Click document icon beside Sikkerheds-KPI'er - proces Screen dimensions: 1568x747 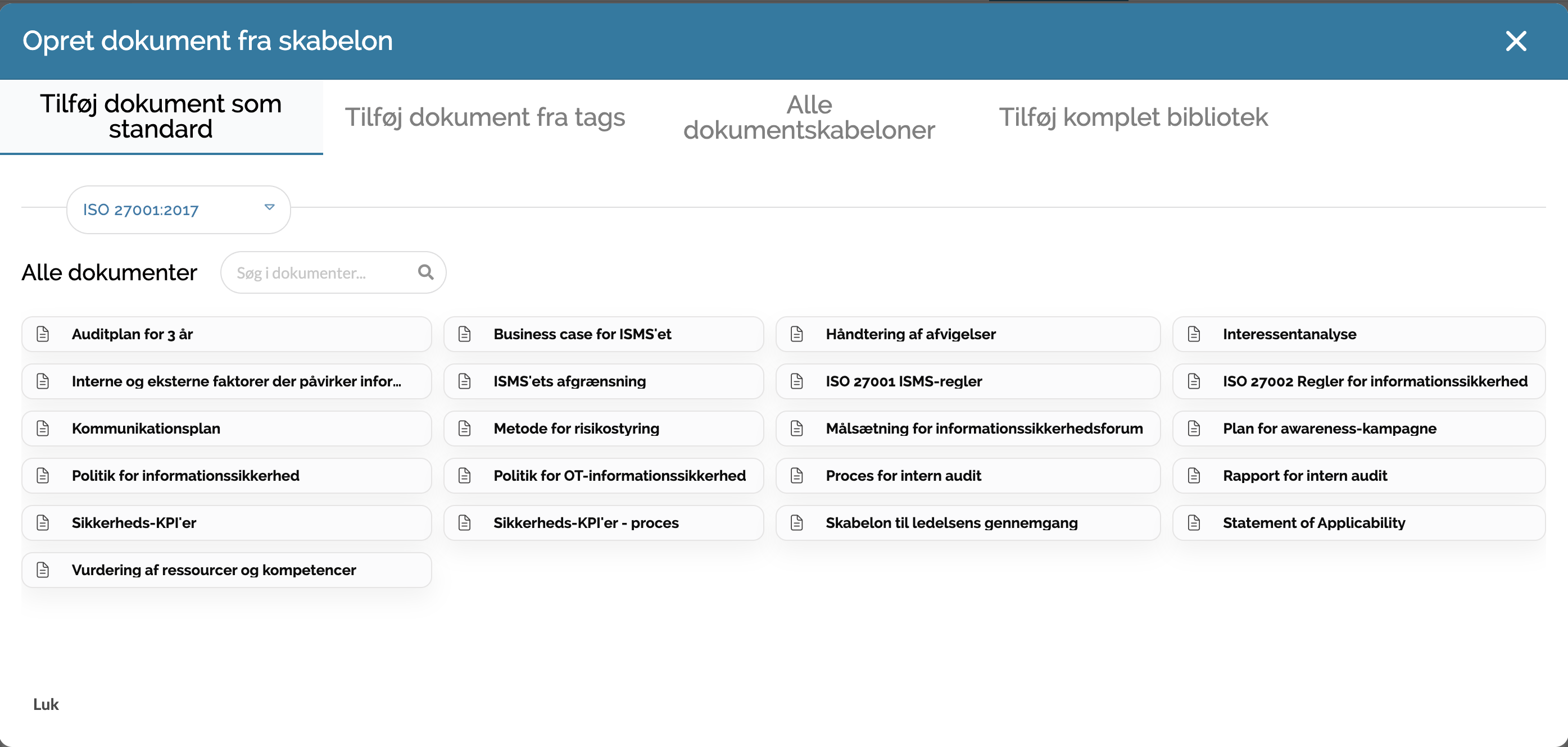click(x=464, y=522)
